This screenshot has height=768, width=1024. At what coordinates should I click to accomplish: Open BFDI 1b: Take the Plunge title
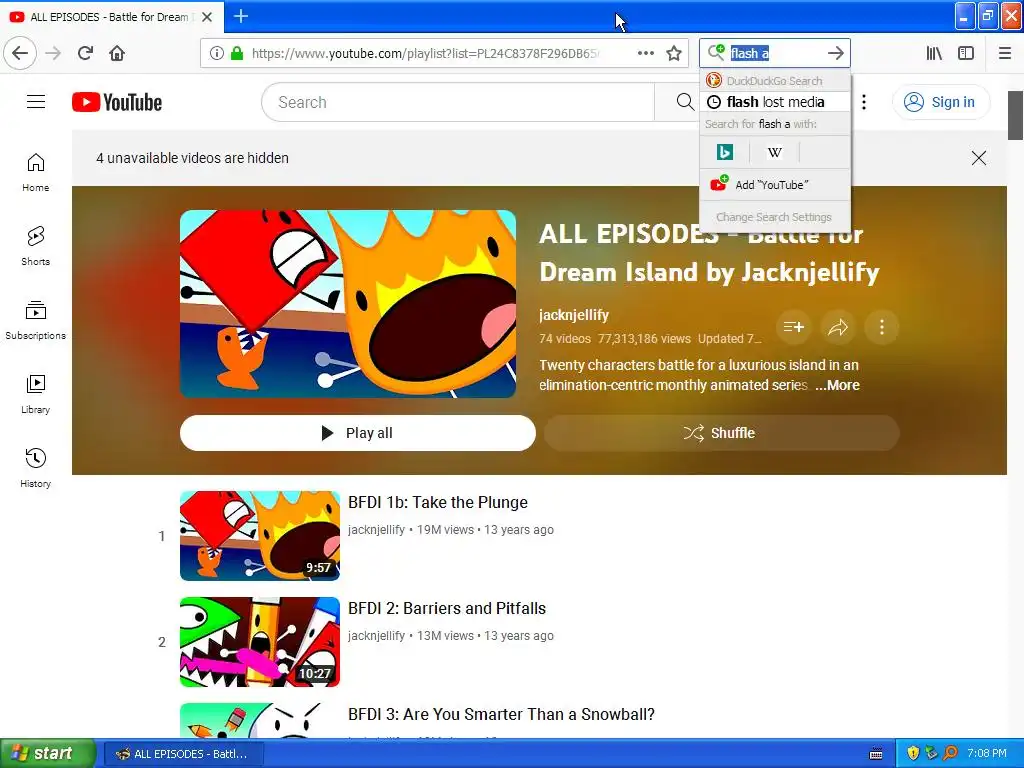438,502
